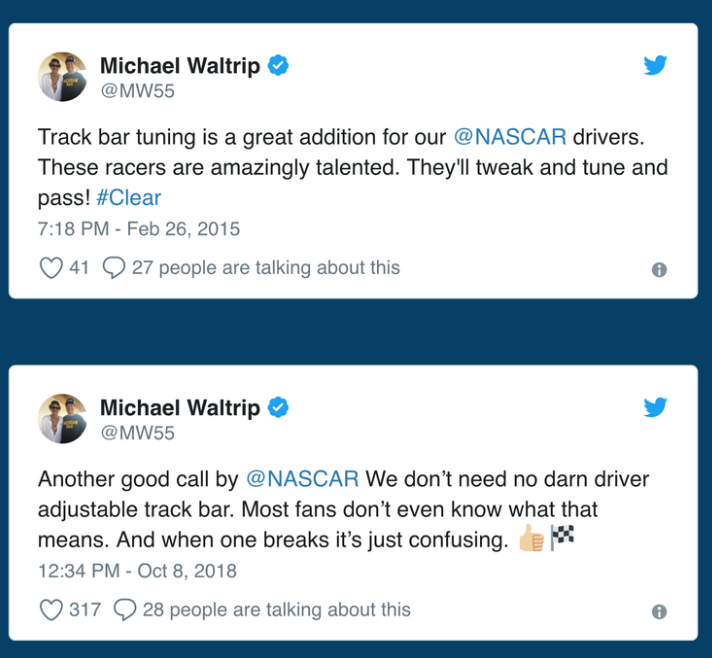Image resolution: width=712 pixels, height=658 pixels.
Task: Open Michael Waltrip's avatar in the first tweet
Action: coord(63,76)
